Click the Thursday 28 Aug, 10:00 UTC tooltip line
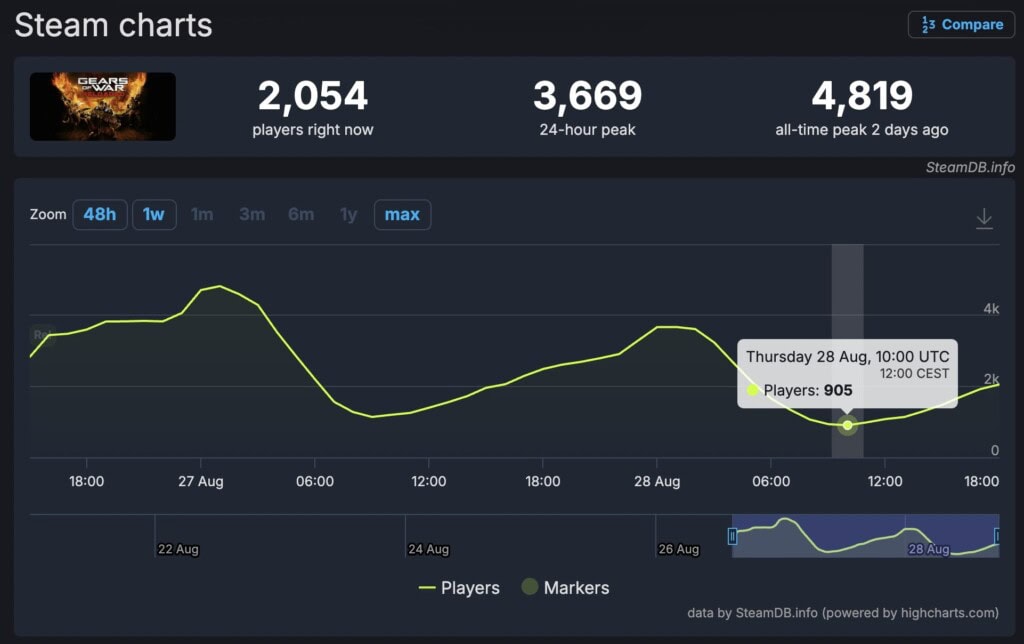Image resolution: width=1024 pixels, height=644 pixels. [x=848, y=357]
